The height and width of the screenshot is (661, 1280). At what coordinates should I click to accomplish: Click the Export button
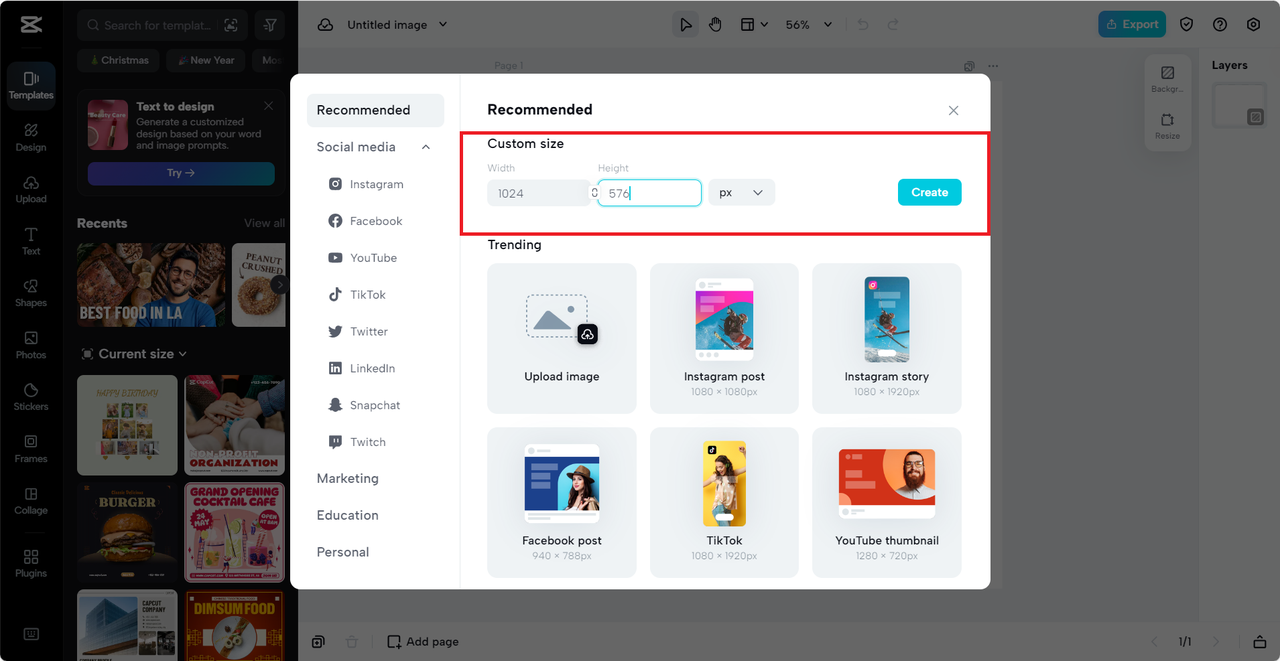tap(1132, 25)
